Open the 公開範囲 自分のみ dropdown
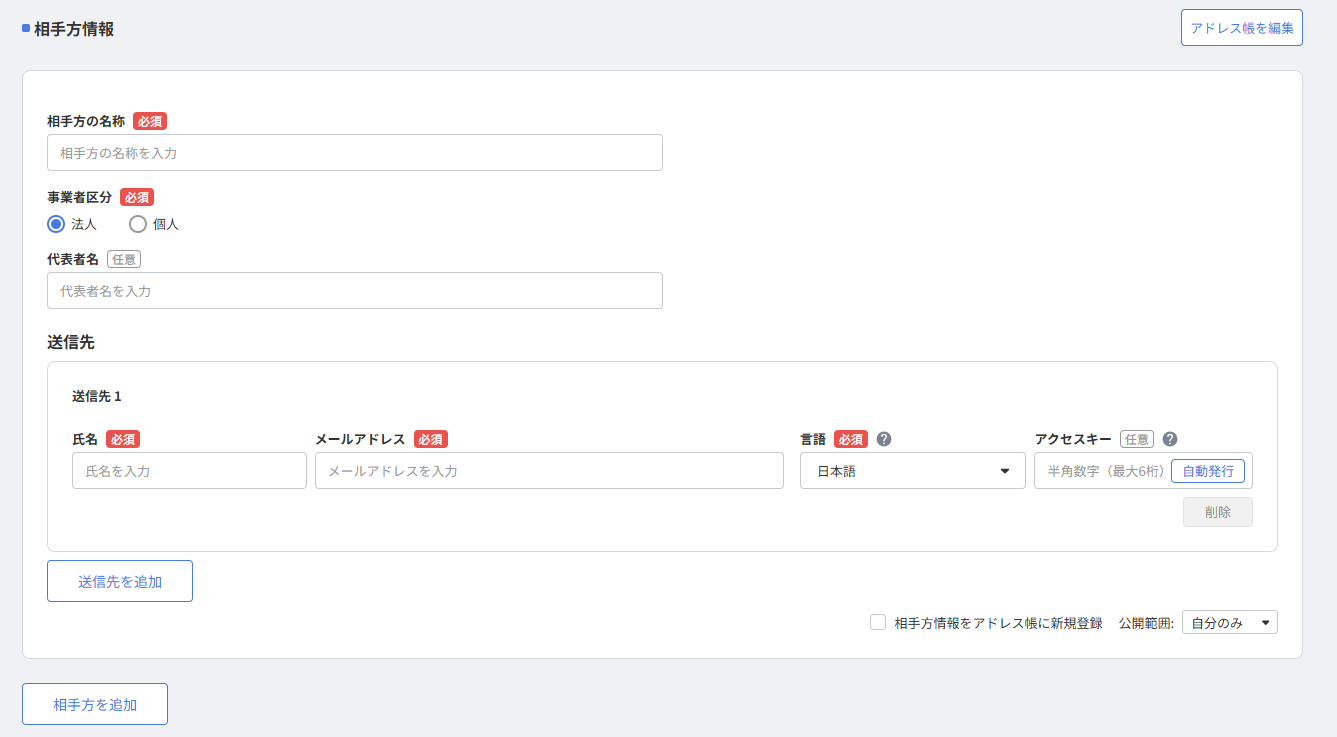This screenshot has height=737, width=1337. tap(1229, 623)
